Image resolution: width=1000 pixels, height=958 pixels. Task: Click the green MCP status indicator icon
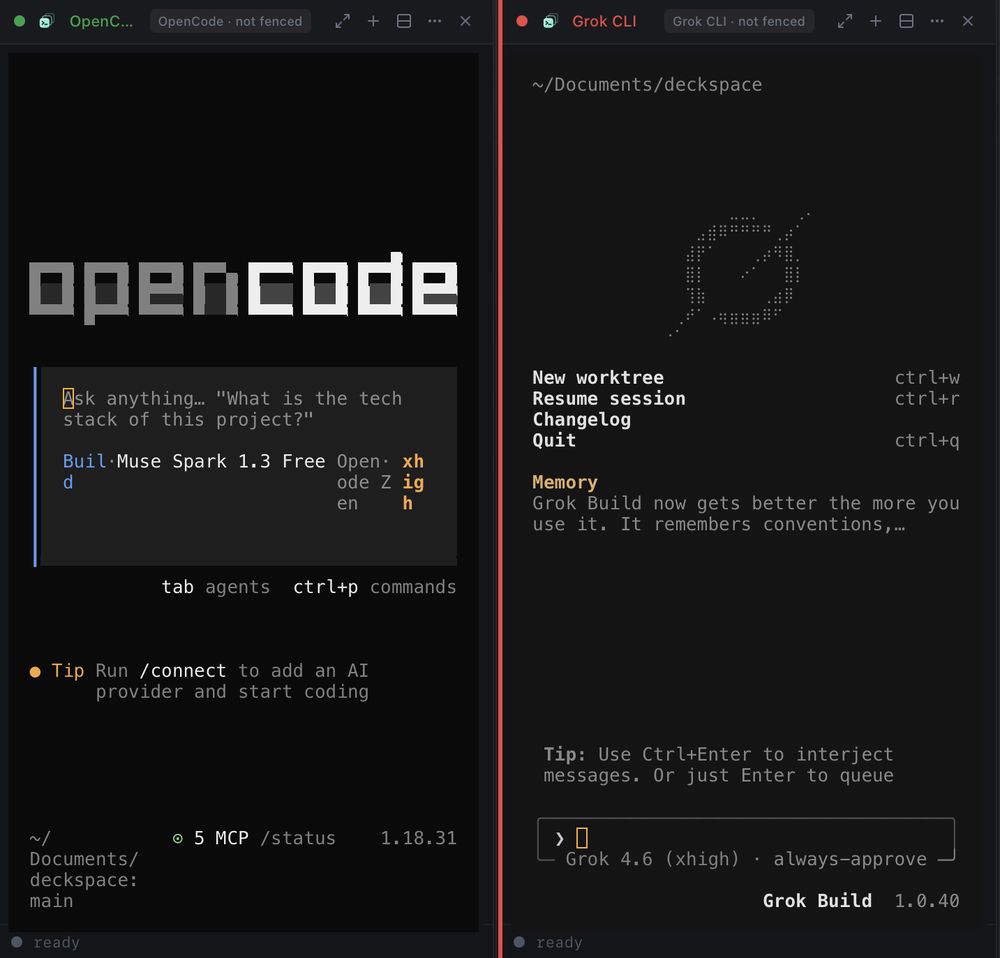click(178, 838)
